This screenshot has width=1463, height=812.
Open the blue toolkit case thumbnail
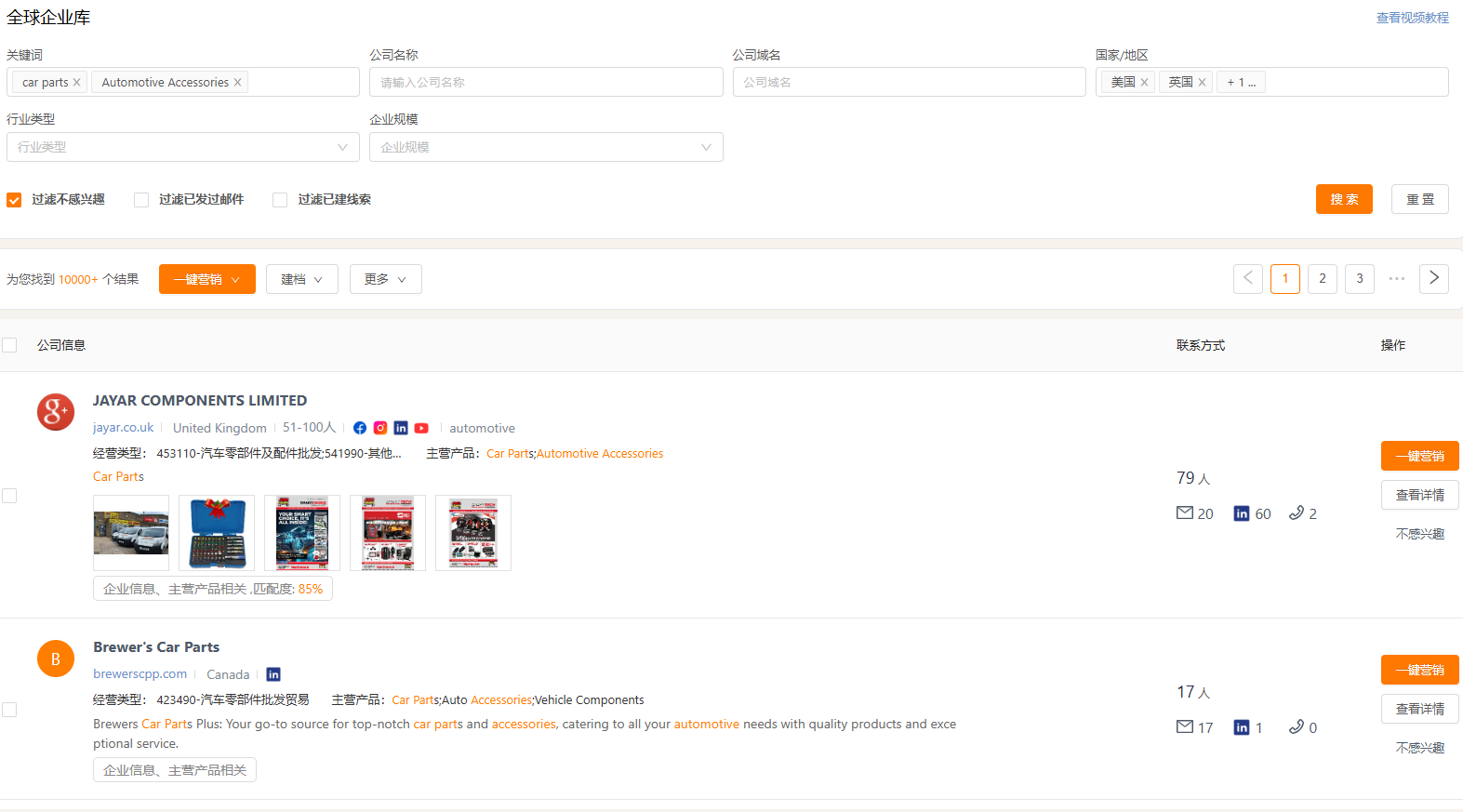click(x=217, y=533)
